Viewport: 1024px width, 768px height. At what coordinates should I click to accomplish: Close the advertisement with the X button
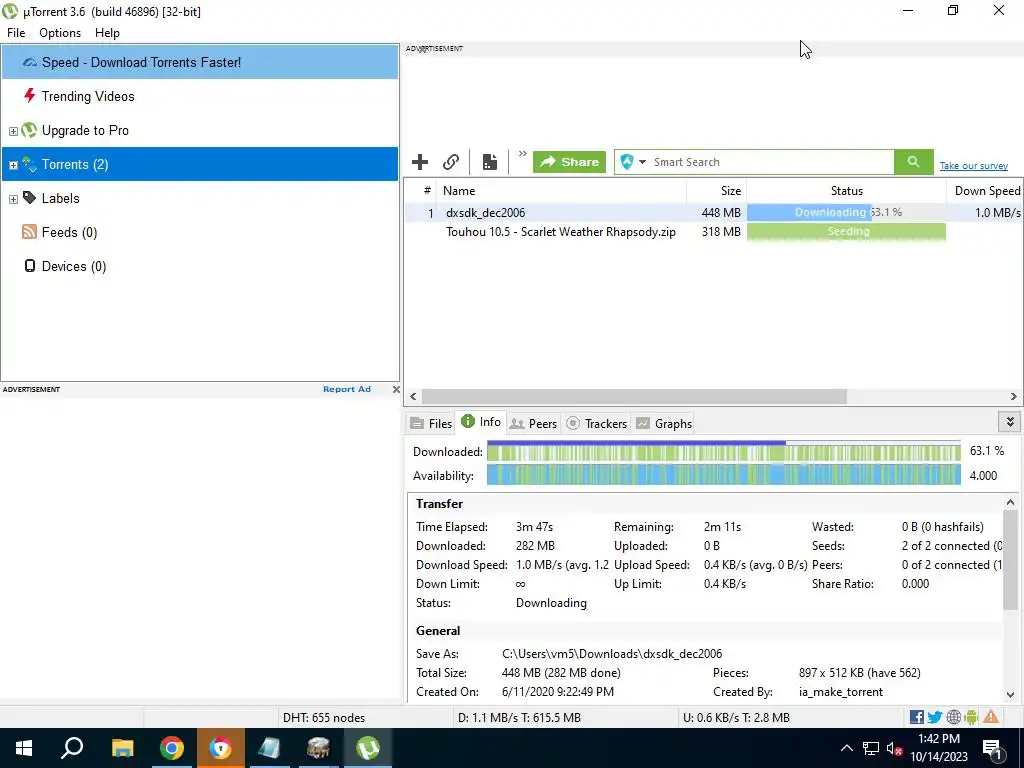coord(396,389)
